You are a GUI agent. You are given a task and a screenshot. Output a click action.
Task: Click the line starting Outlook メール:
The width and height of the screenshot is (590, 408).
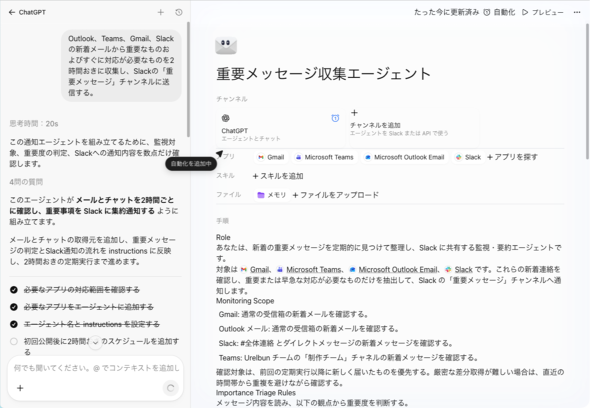coord(309,329)
